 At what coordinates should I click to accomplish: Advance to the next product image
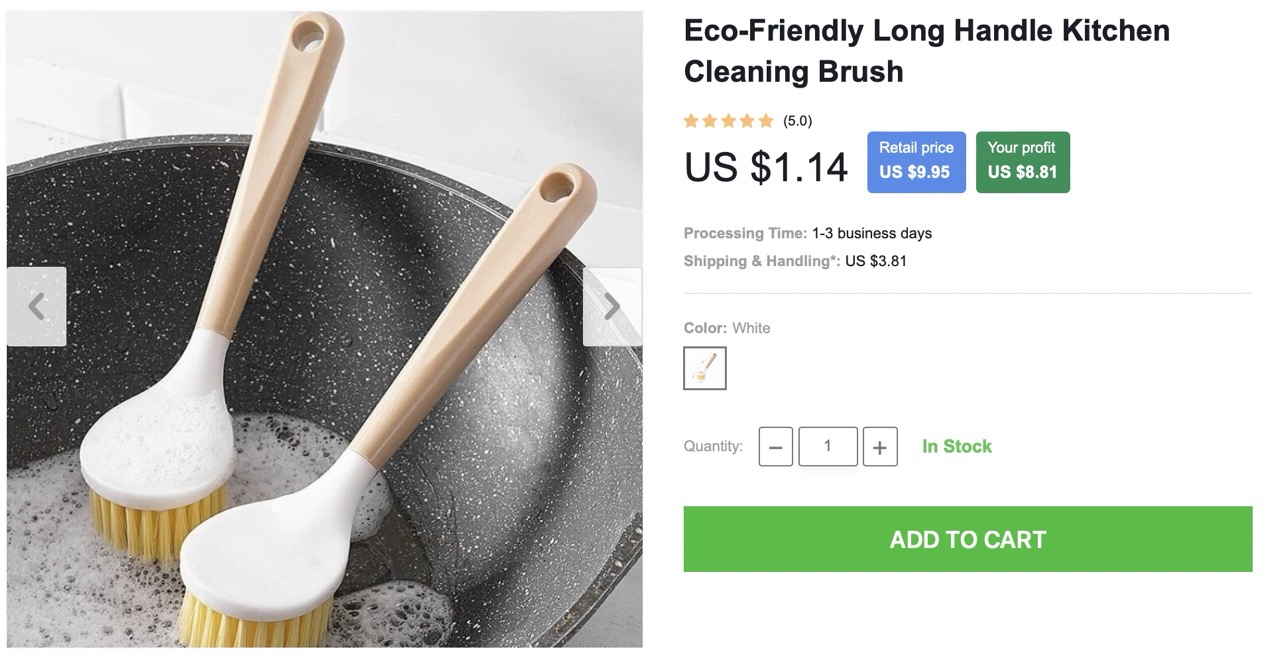[611, 306]
